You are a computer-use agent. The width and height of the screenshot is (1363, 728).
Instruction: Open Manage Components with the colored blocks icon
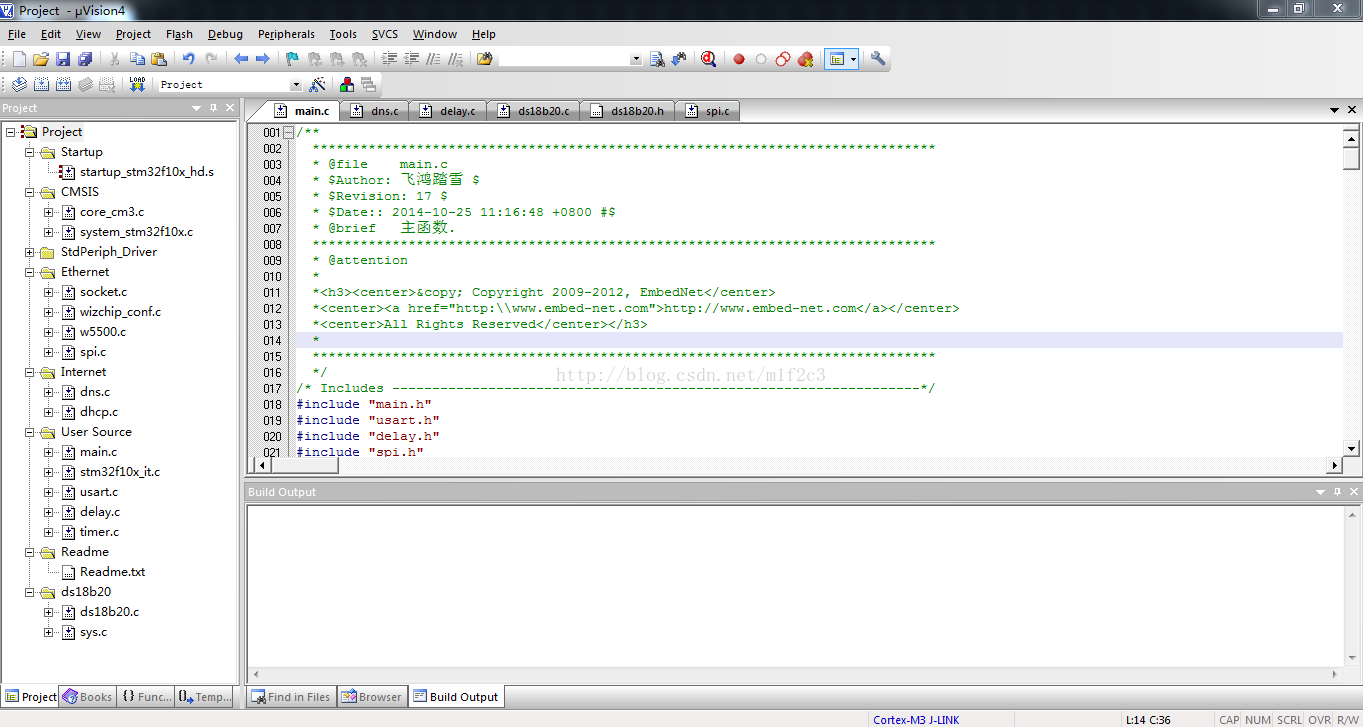click(347, 85)
